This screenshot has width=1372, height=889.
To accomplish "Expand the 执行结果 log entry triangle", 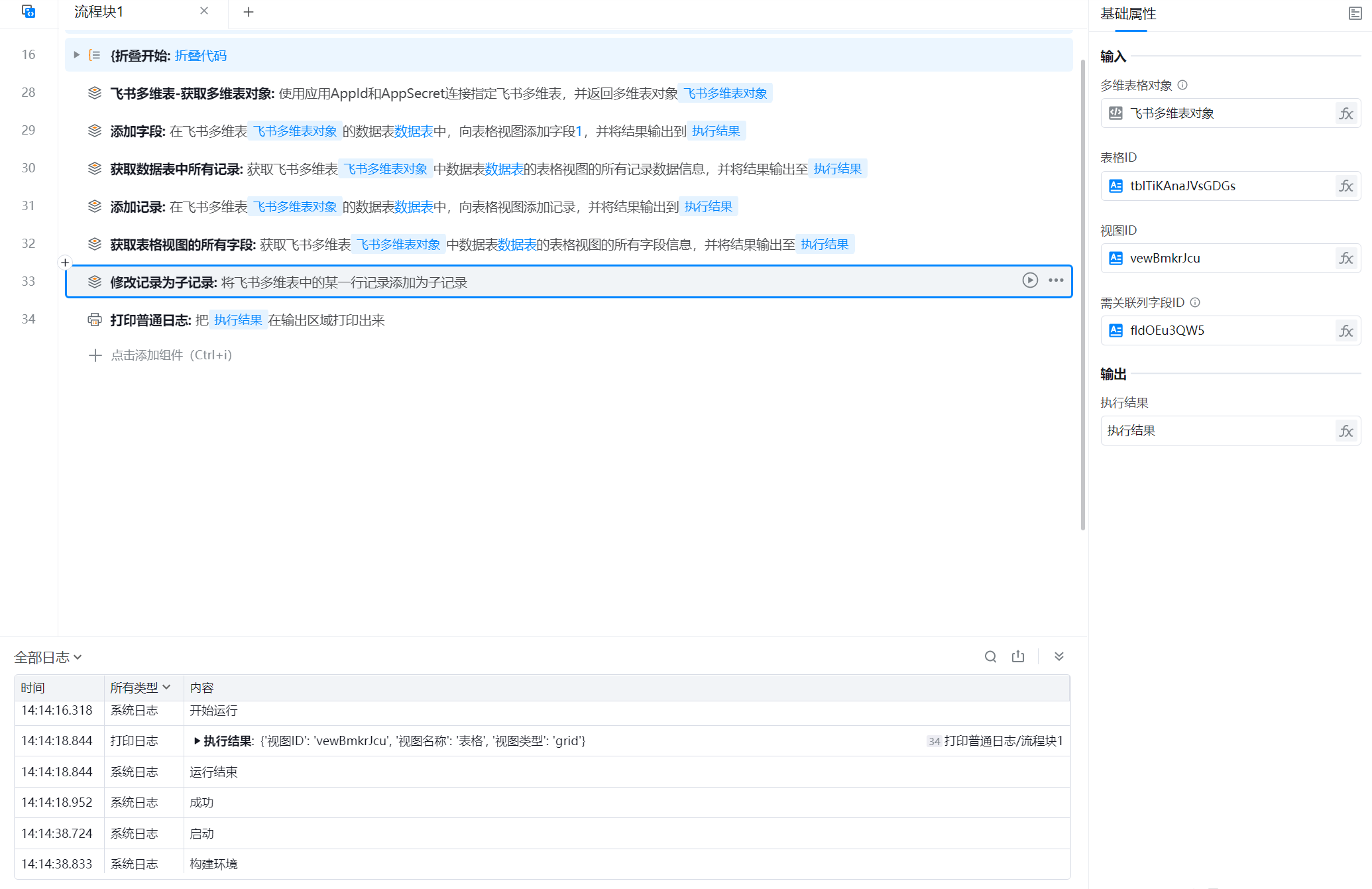I will coord(197,741).
